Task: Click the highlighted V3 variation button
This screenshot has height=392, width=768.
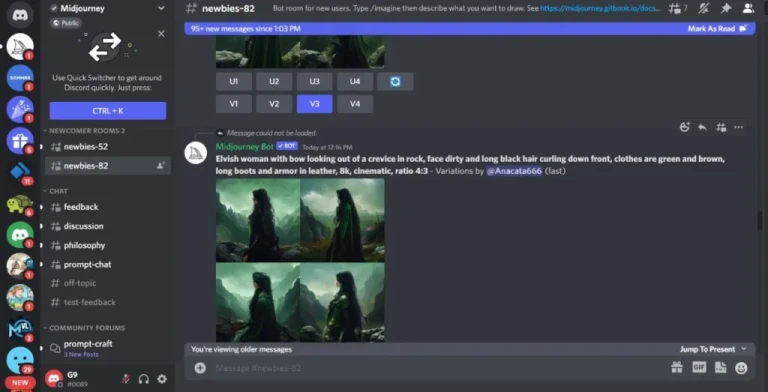Action: 314,104
